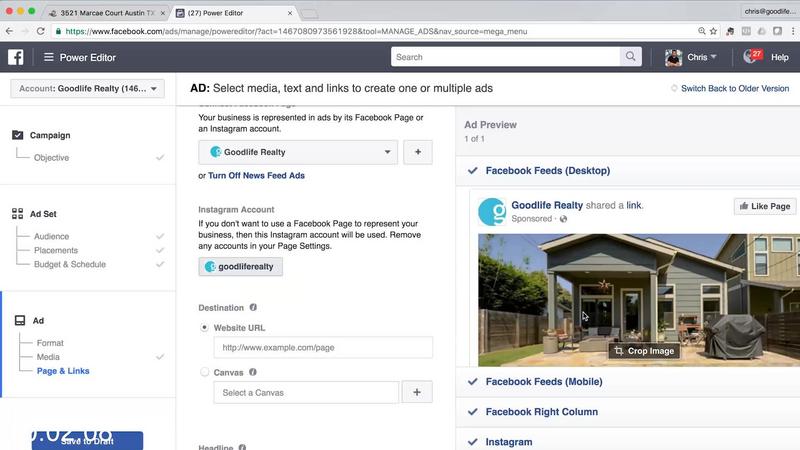Go to Budget & Schedule step
800x450 pixels.
[70, 264]
